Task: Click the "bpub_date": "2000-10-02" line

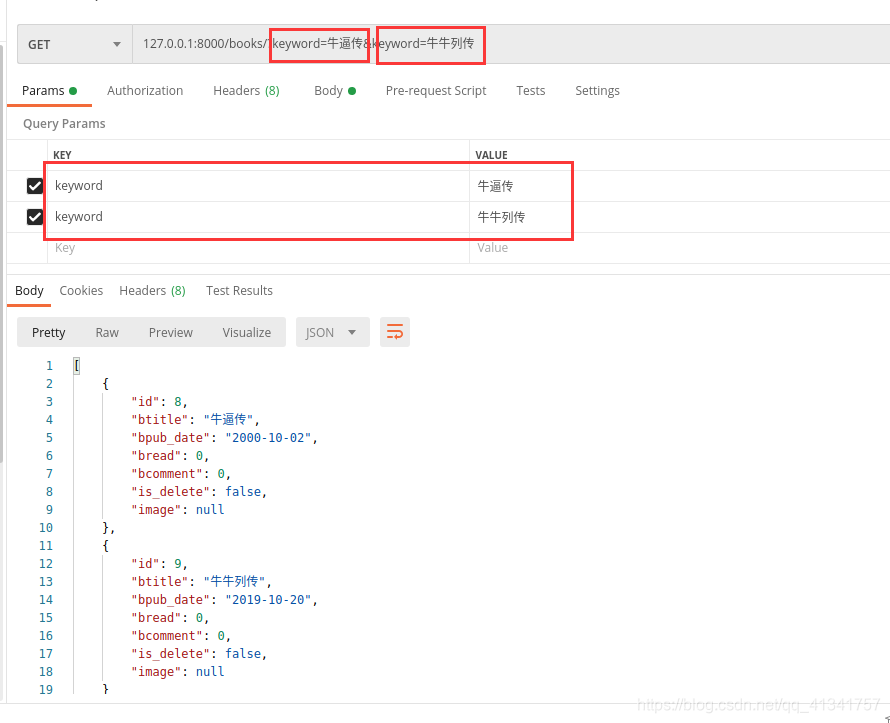Action: [224, 438]
